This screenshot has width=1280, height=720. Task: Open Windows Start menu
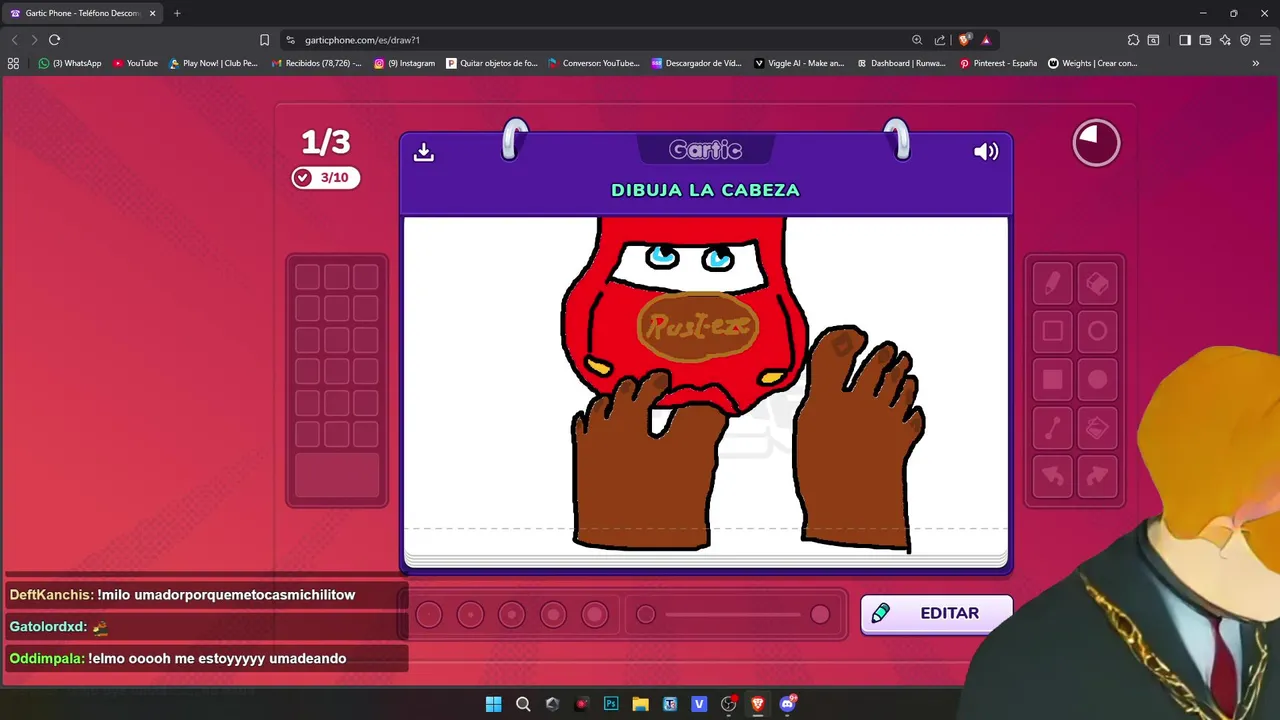tap(494, 704)
